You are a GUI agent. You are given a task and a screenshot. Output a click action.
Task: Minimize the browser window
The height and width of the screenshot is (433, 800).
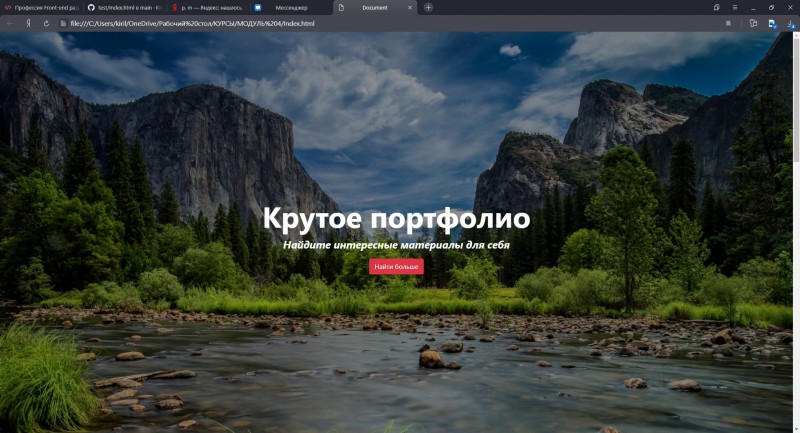(x=753, y=8)
